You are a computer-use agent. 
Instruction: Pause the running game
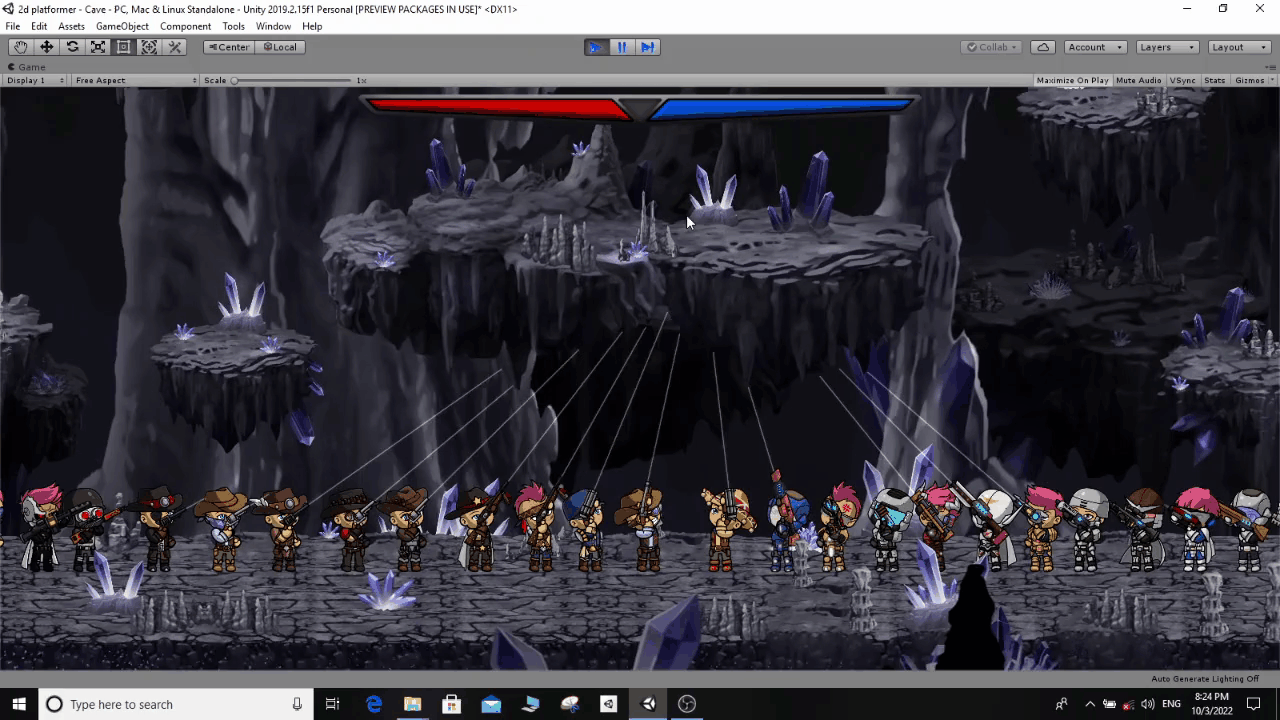click(622, 47)
